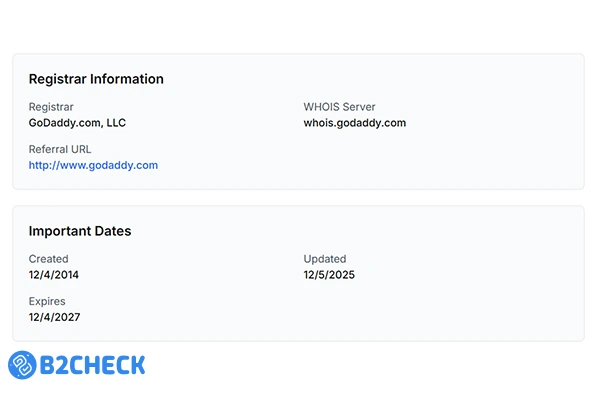The width and height of the screenshot is (600, 400).
Task: Select the Expires date 12/4/2027
Action: click(54, 317)
